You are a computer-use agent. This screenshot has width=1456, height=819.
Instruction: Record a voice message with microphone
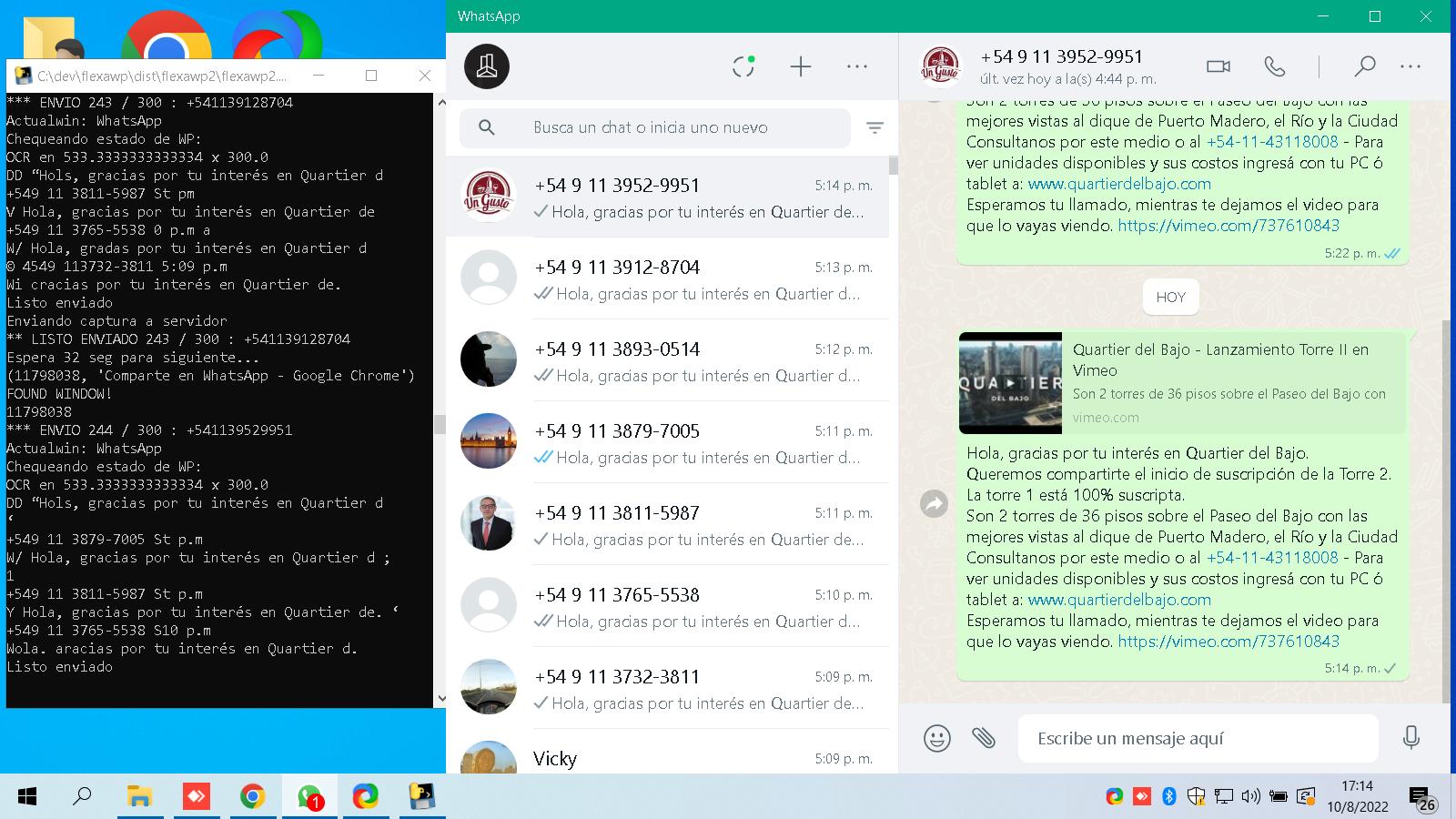pyautogui.click(x=1411, y=738)
